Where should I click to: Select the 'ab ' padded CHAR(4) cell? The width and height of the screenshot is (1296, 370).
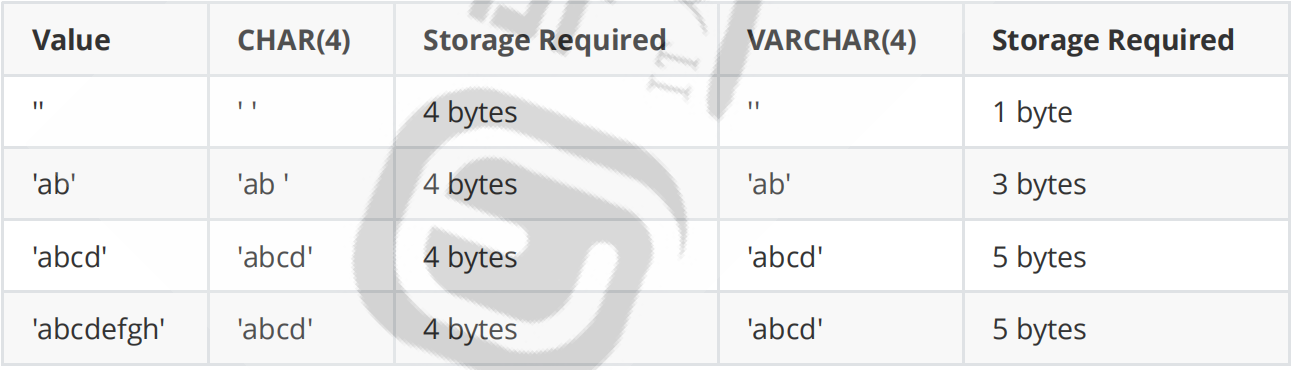click(263, 185)
